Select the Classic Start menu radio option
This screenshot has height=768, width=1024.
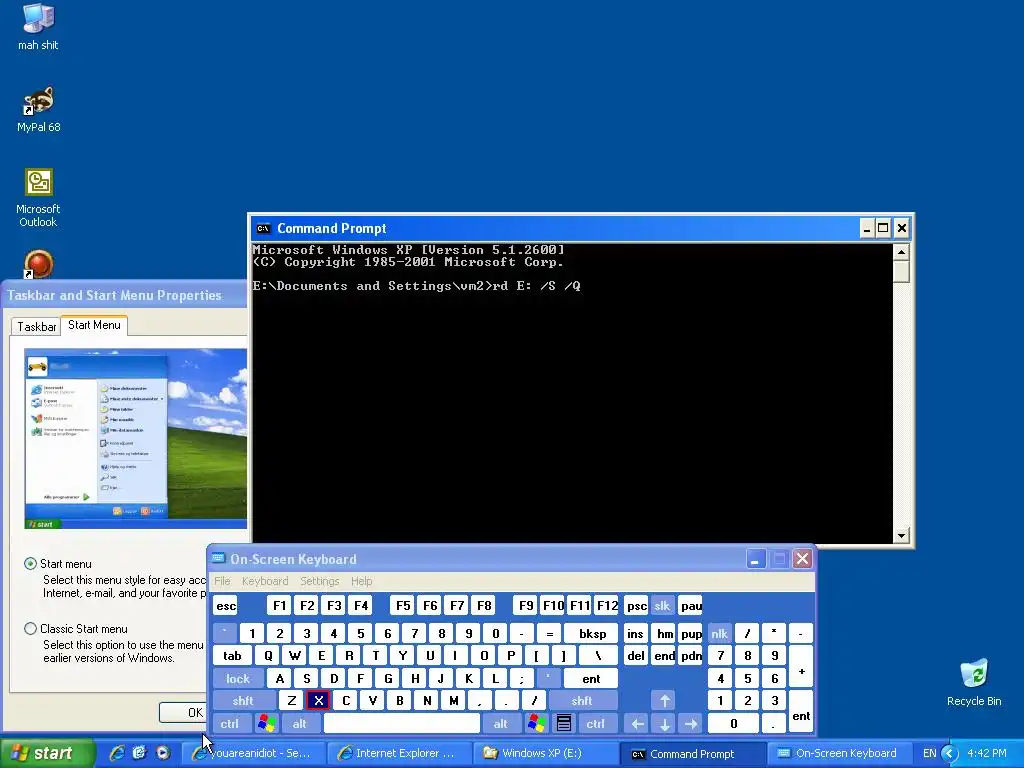point(30,629)
